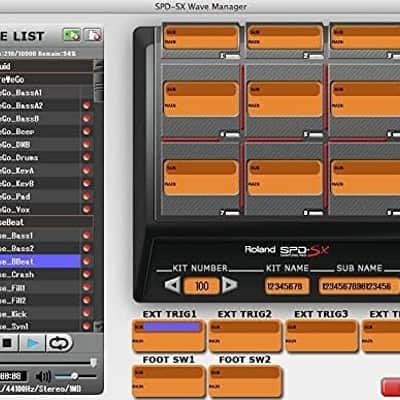Select the SUB slot of pad 2

click(284, 32)
